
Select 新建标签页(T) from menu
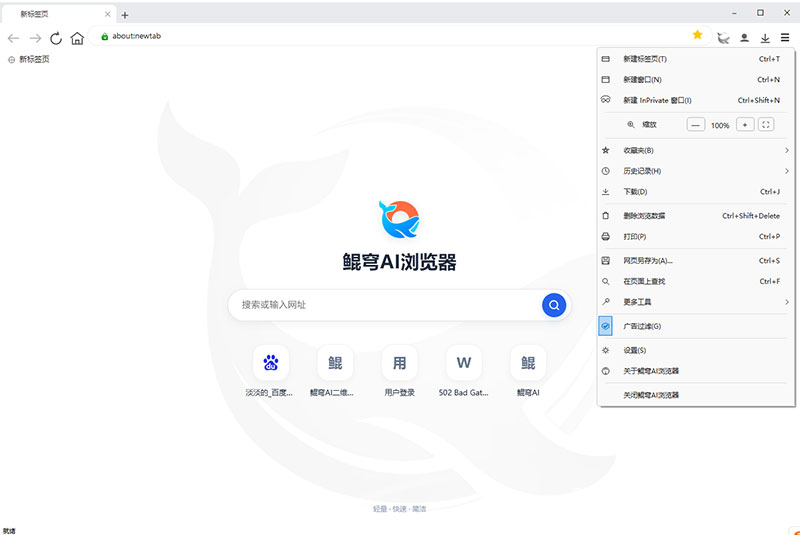point(696,59)
